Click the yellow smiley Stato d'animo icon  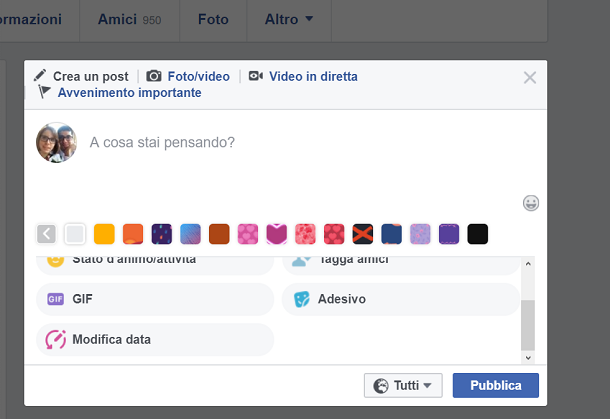[55, 261]
